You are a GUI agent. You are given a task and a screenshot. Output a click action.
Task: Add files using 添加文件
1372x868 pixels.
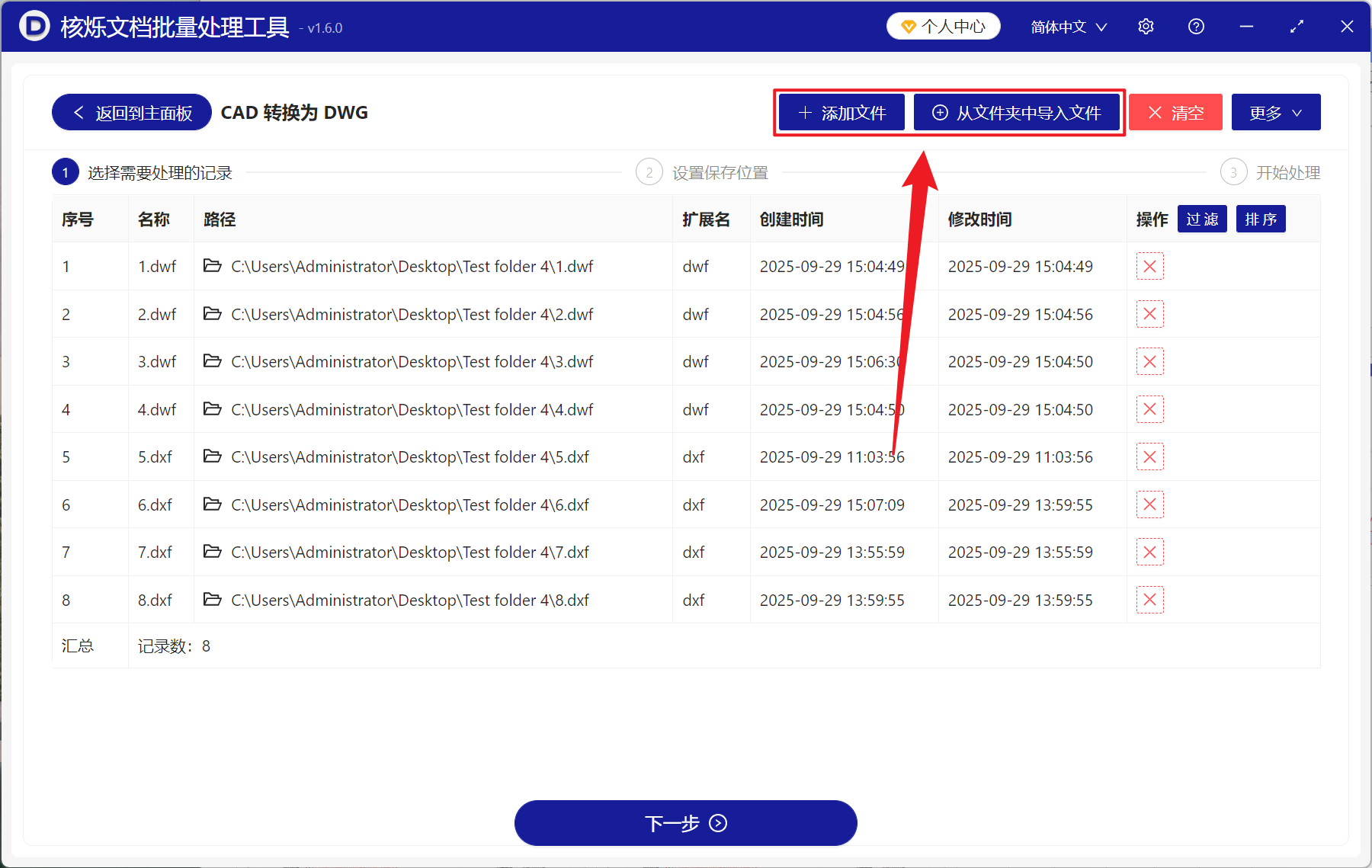pyautogui.click(x=841, y=112)
